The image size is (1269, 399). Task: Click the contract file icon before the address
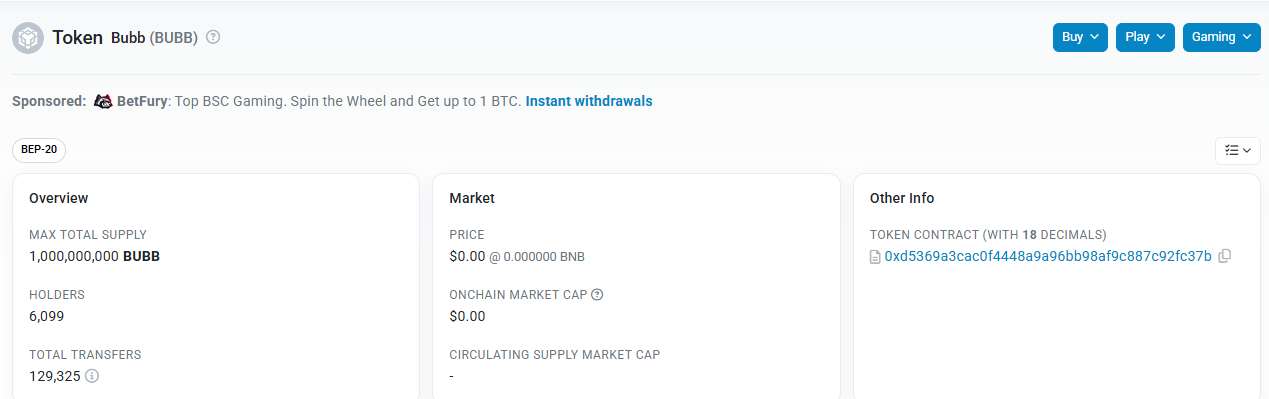coord(876,257)
